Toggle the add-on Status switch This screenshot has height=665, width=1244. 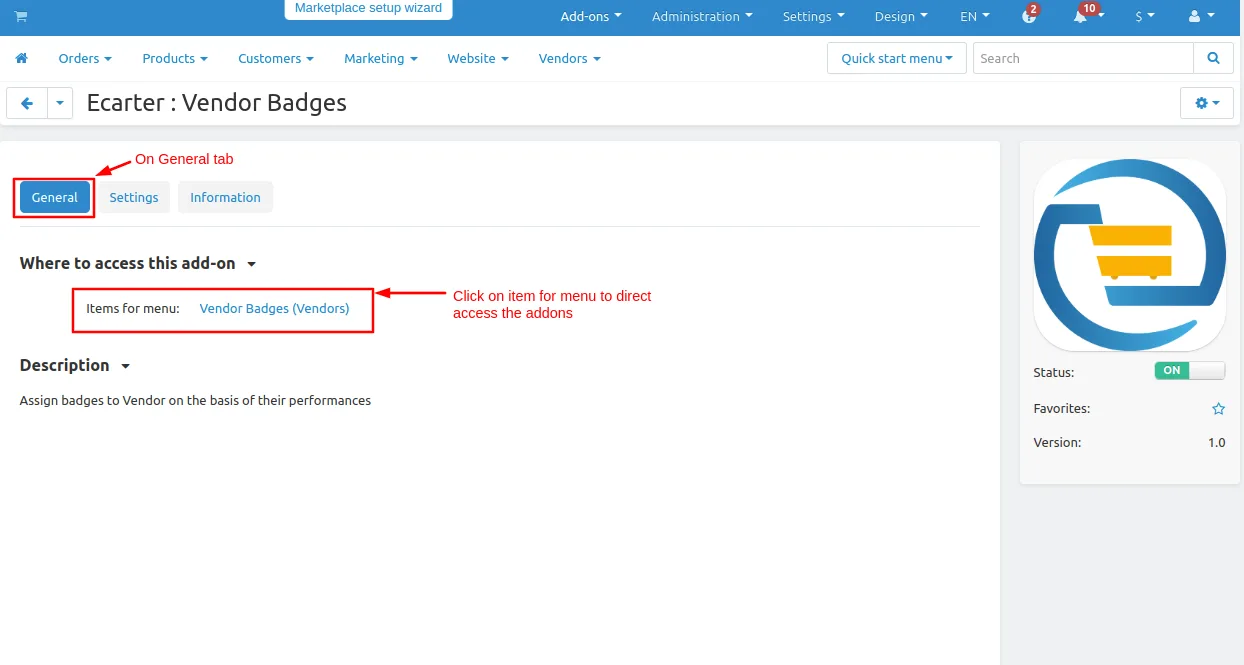coord(1189,371)
